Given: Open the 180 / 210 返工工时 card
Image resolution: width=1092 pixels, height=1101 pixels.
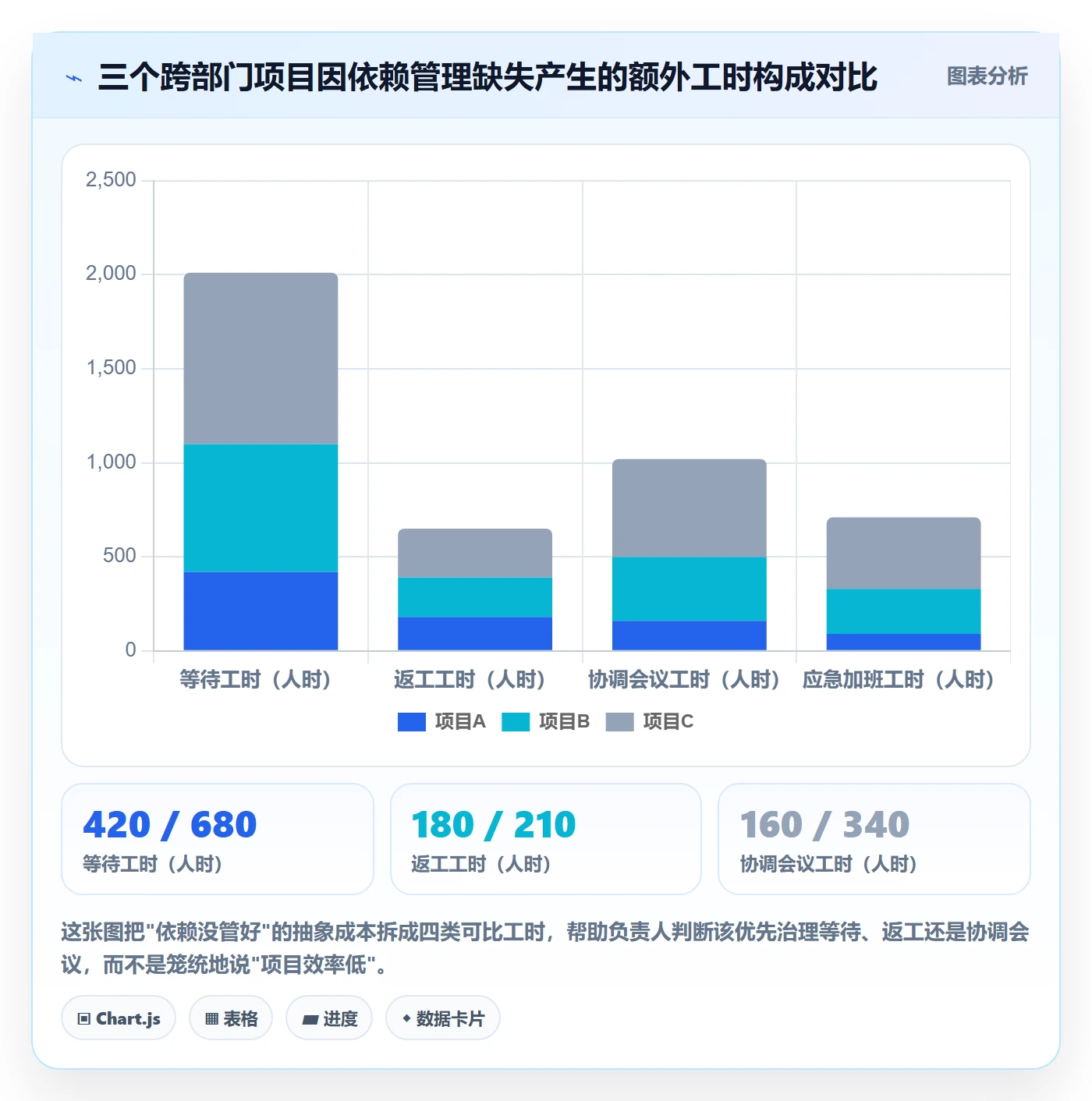Looking at the screenshot, I should pyautogui.click(x=546, y=839).
